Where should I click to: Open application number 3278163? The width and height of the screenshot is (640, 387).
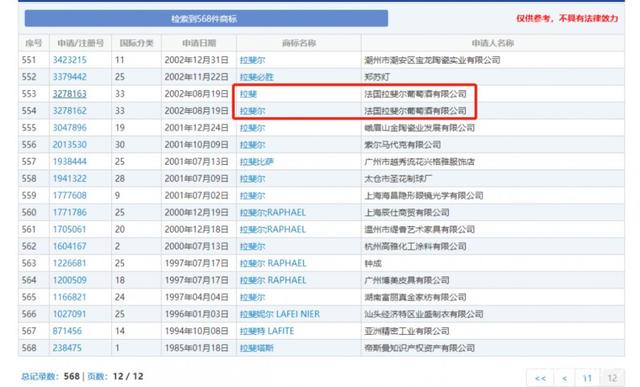click(x=69, y=94)
